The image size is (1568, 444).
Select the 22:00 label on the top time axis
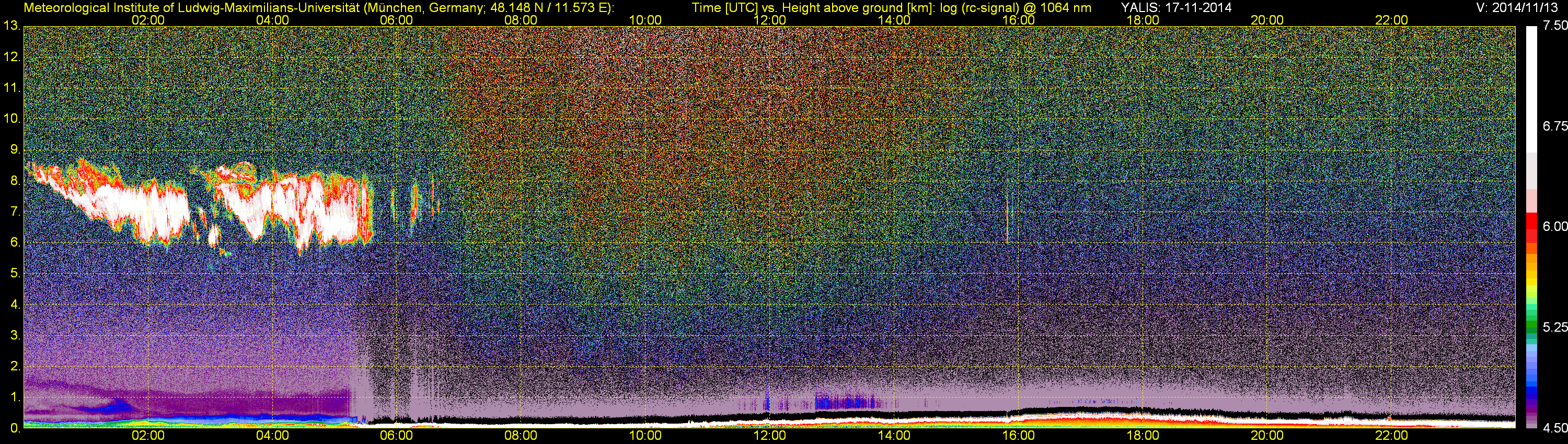[1391, 20]
